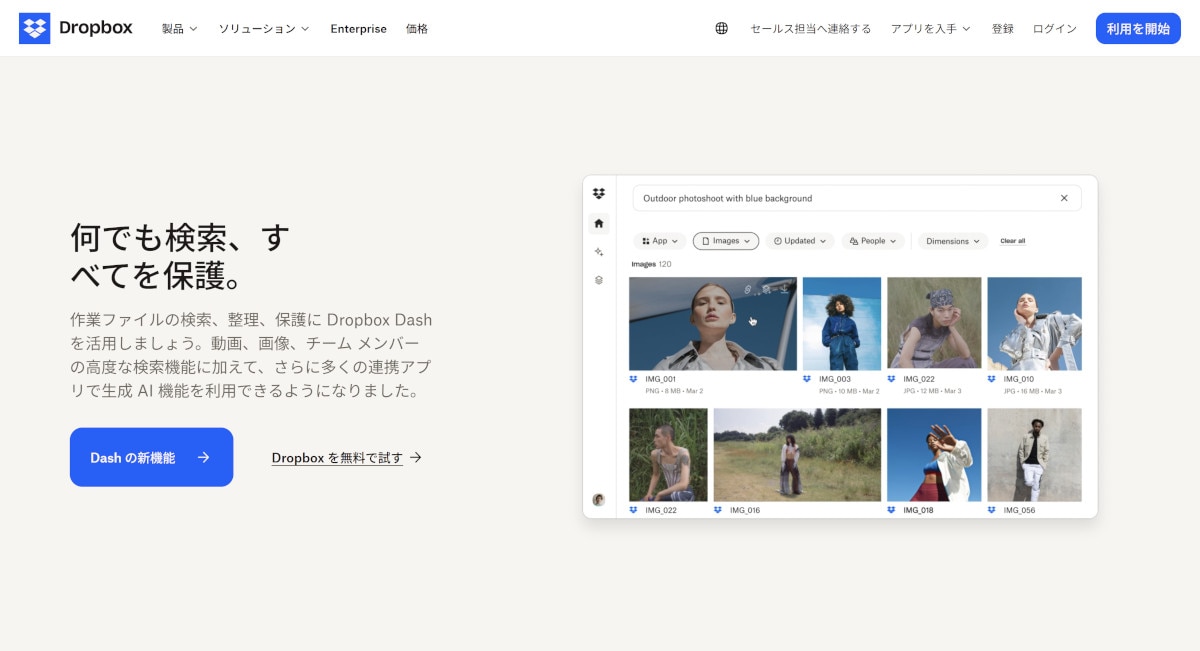Go to the 価格 pricing page
The image size is (1200, 651).
(x=417, y=29)
